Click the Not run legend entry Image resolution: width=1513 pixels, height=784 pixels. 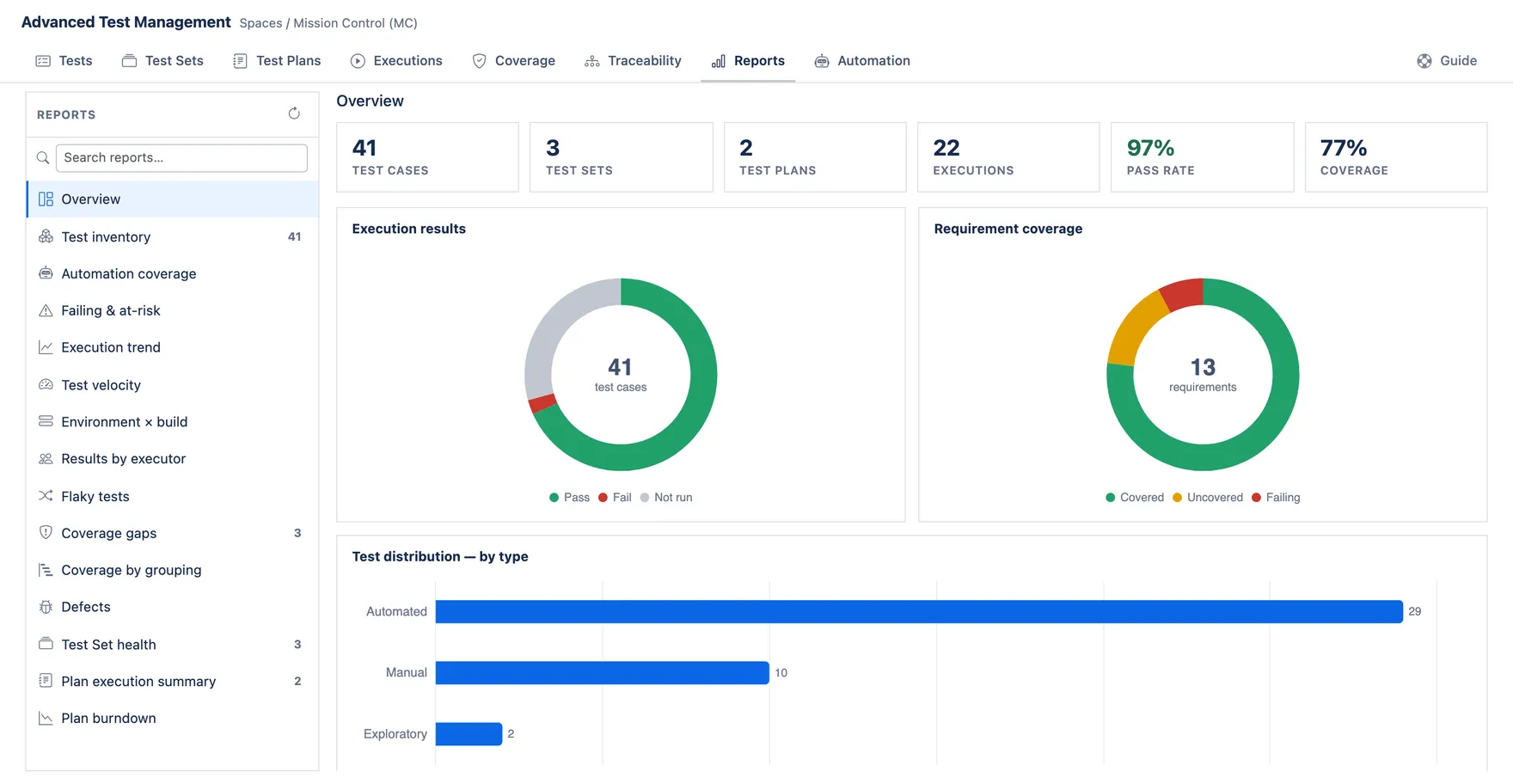(666, 498)
